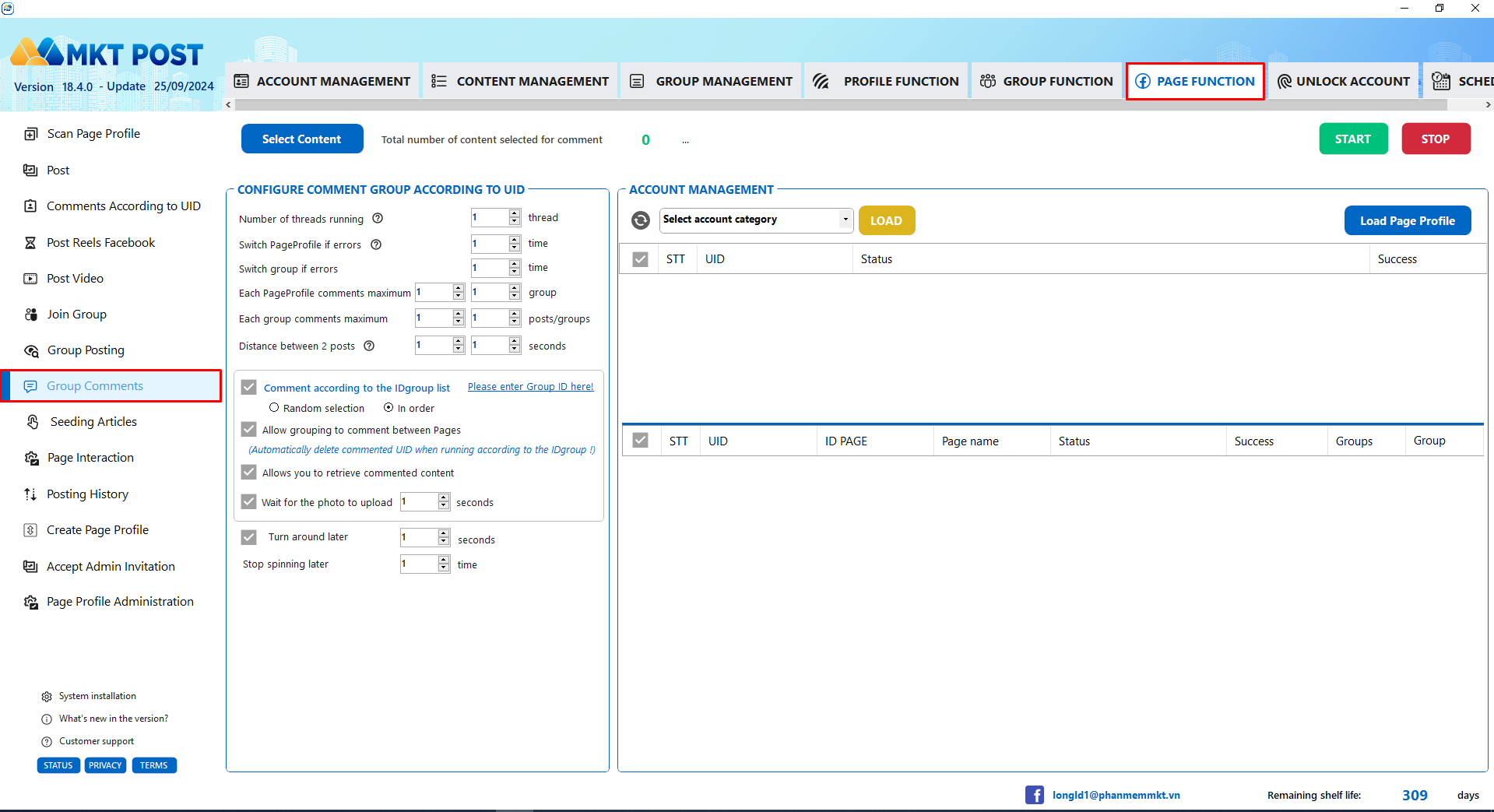Open the Group Function tab
Viewport: 1494px width, 812px height.
tap(1046, 81)
